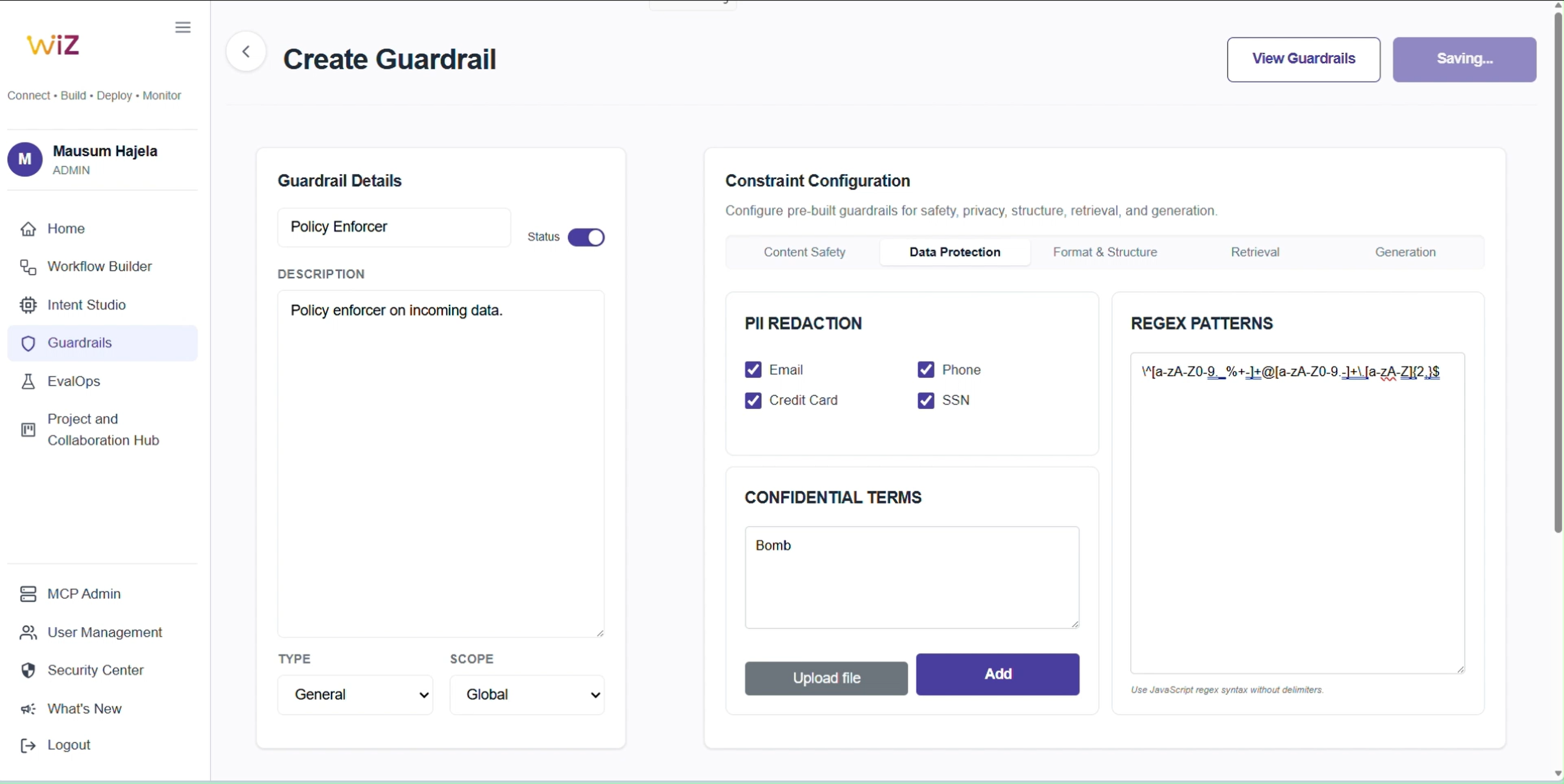1564x784 pixels.
Task: Expand the Scope dropdown showing Global
Action: click(527, 694)
